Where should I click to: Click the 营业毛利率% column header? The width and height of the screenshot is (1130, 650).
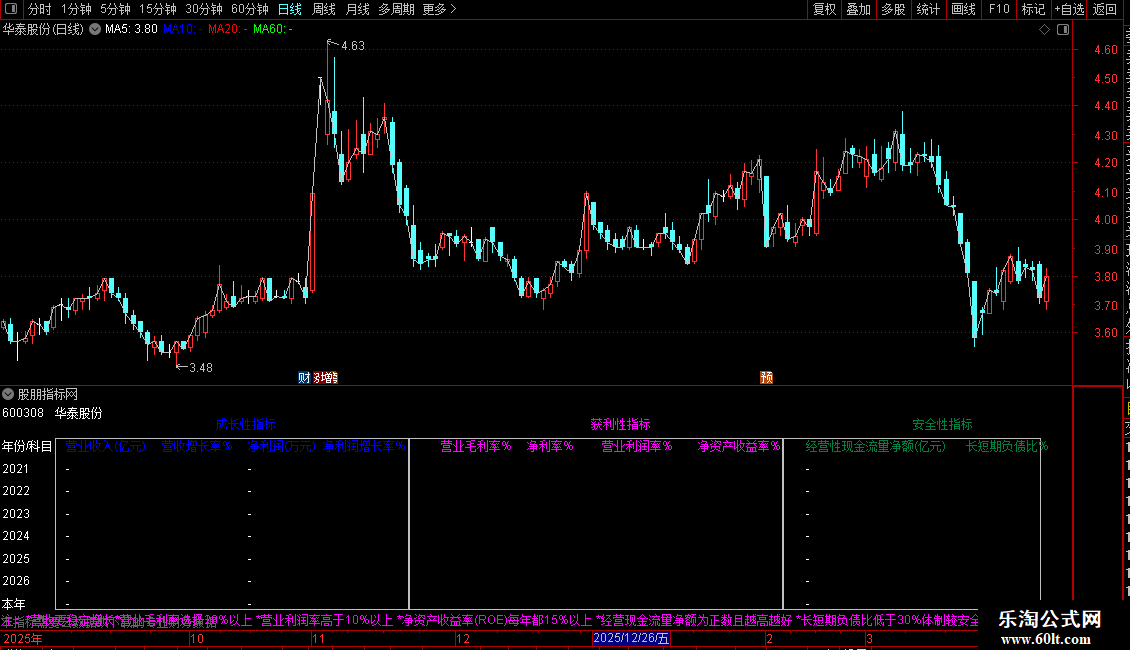click(476, 447)
